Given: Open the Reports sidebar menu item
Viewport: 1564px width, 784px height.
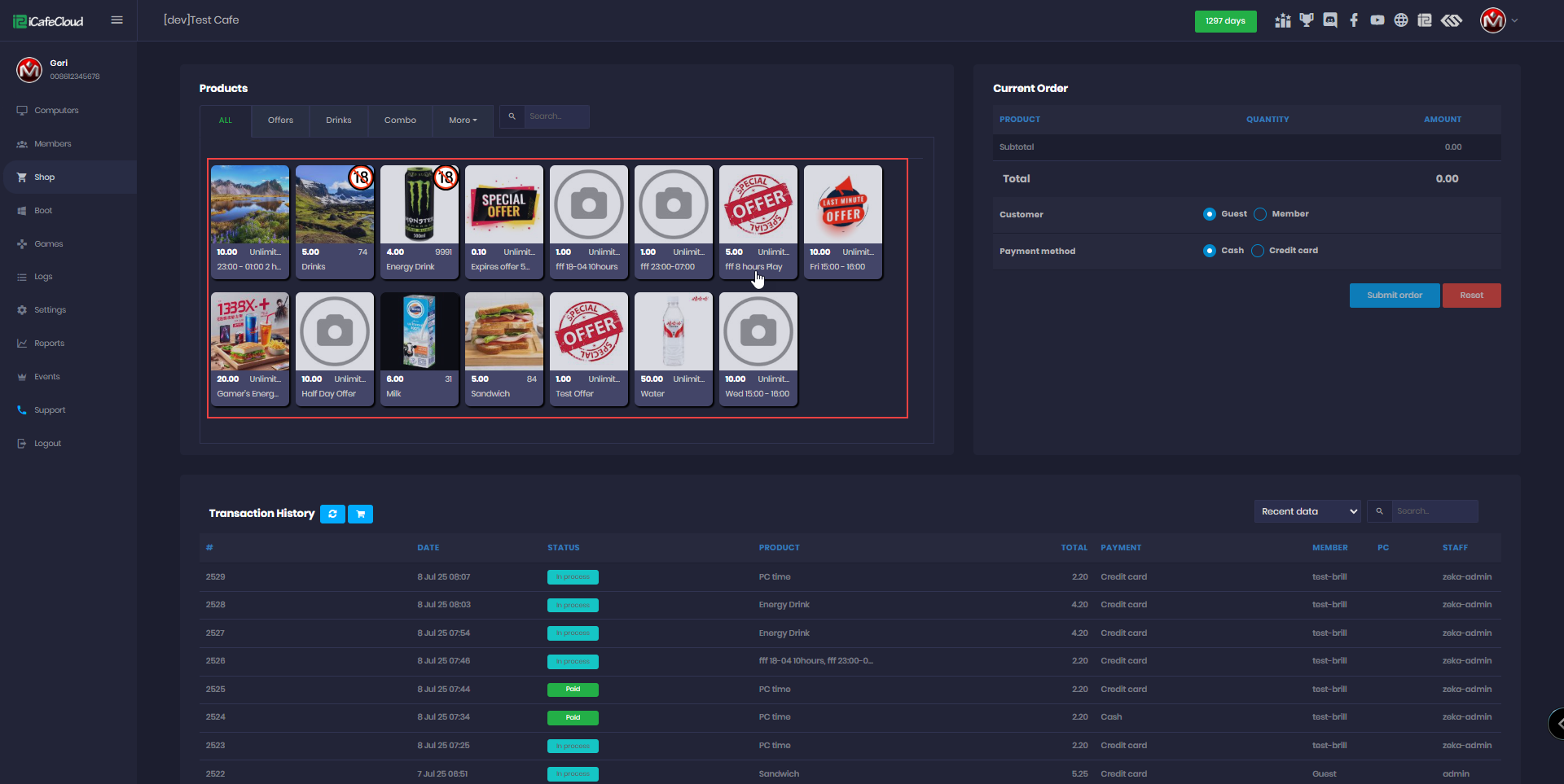Looking at the screenshot, I should (x=49, y=344).
